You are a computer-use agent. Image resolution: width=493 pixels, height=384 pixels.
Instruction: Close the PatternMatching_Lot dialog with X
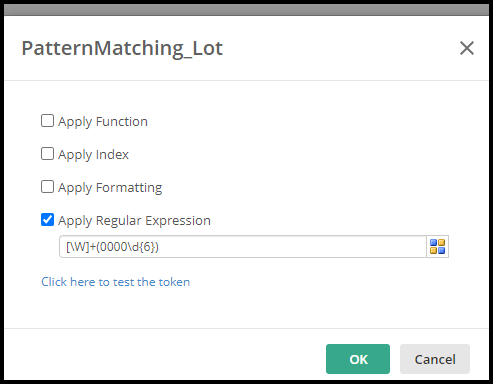coord(467,48)
